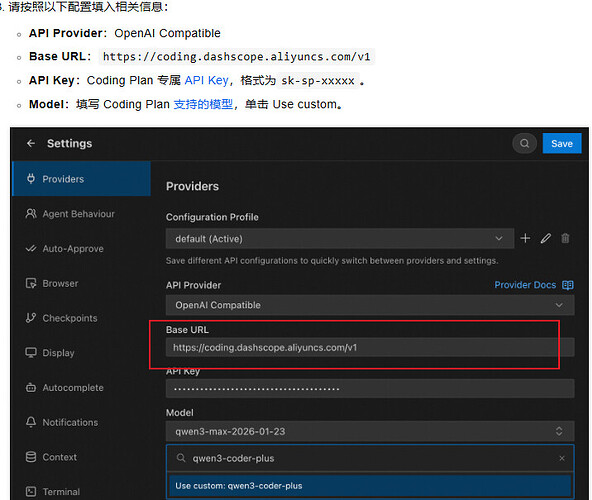Open the settings search magnifier icon
The height and width of the screenshot is (500, 592).
[x=524, y=144]
